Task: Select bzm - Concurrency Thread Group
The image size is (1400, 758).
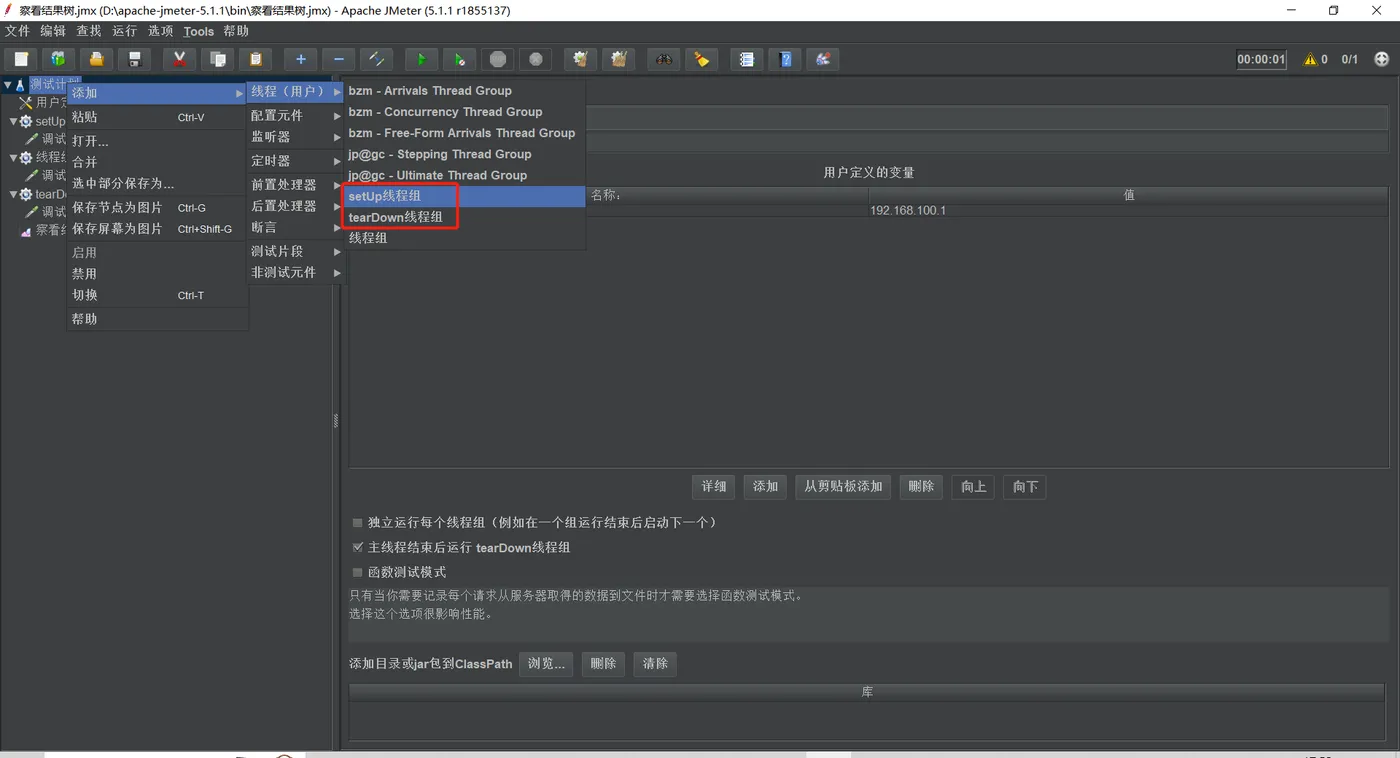Action: pyautogui.click(x=464, y=112)
